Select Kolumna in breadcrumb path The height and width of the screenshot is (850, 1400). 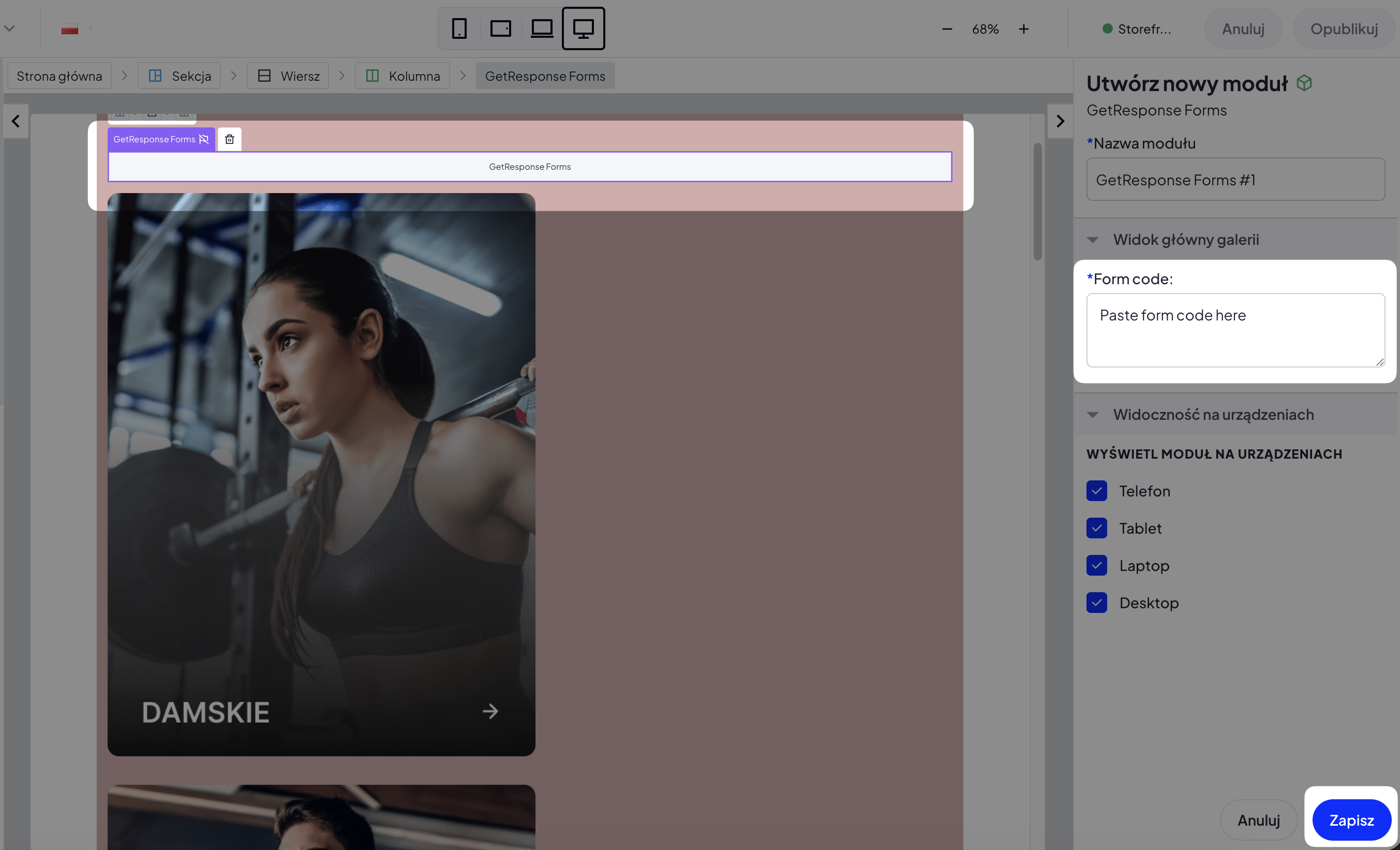(403, 76)
